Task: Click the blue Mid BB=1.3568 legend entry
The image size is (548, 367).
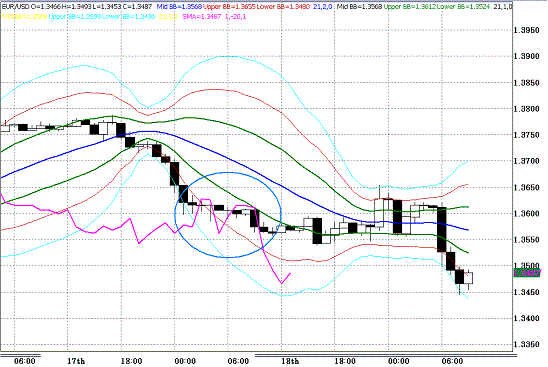Action: point(179,7)
